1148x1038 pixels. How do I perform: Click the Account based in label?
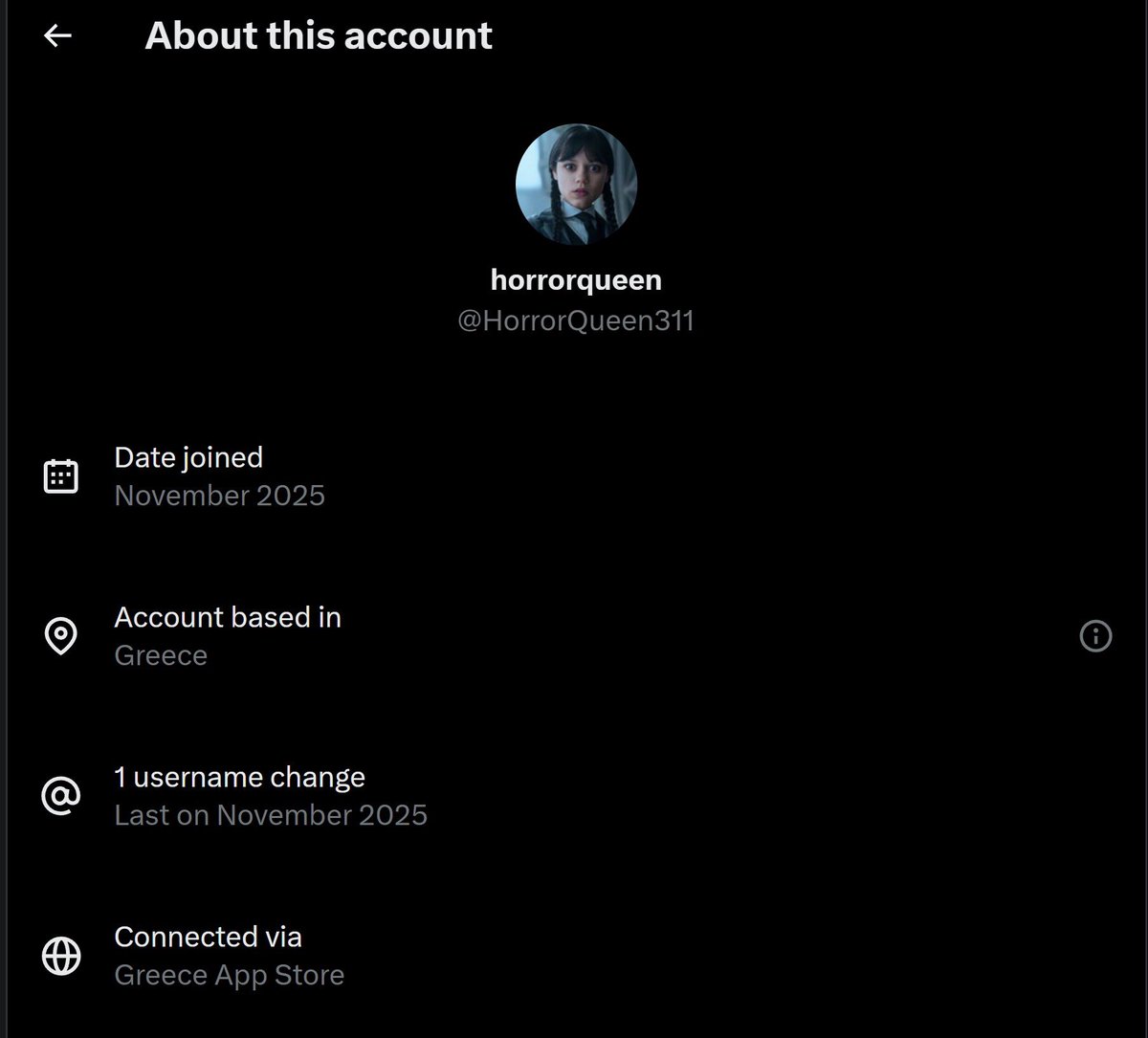[x=228, y=617]
